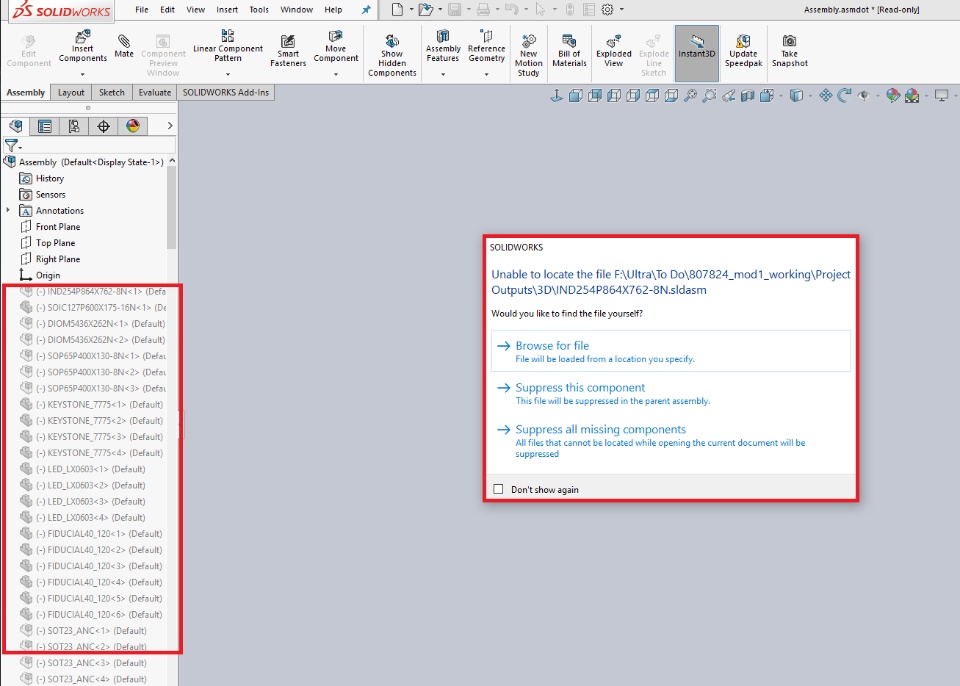
Task: Click the FeatureManager design tree tab
Action: [x=16, y=126]
